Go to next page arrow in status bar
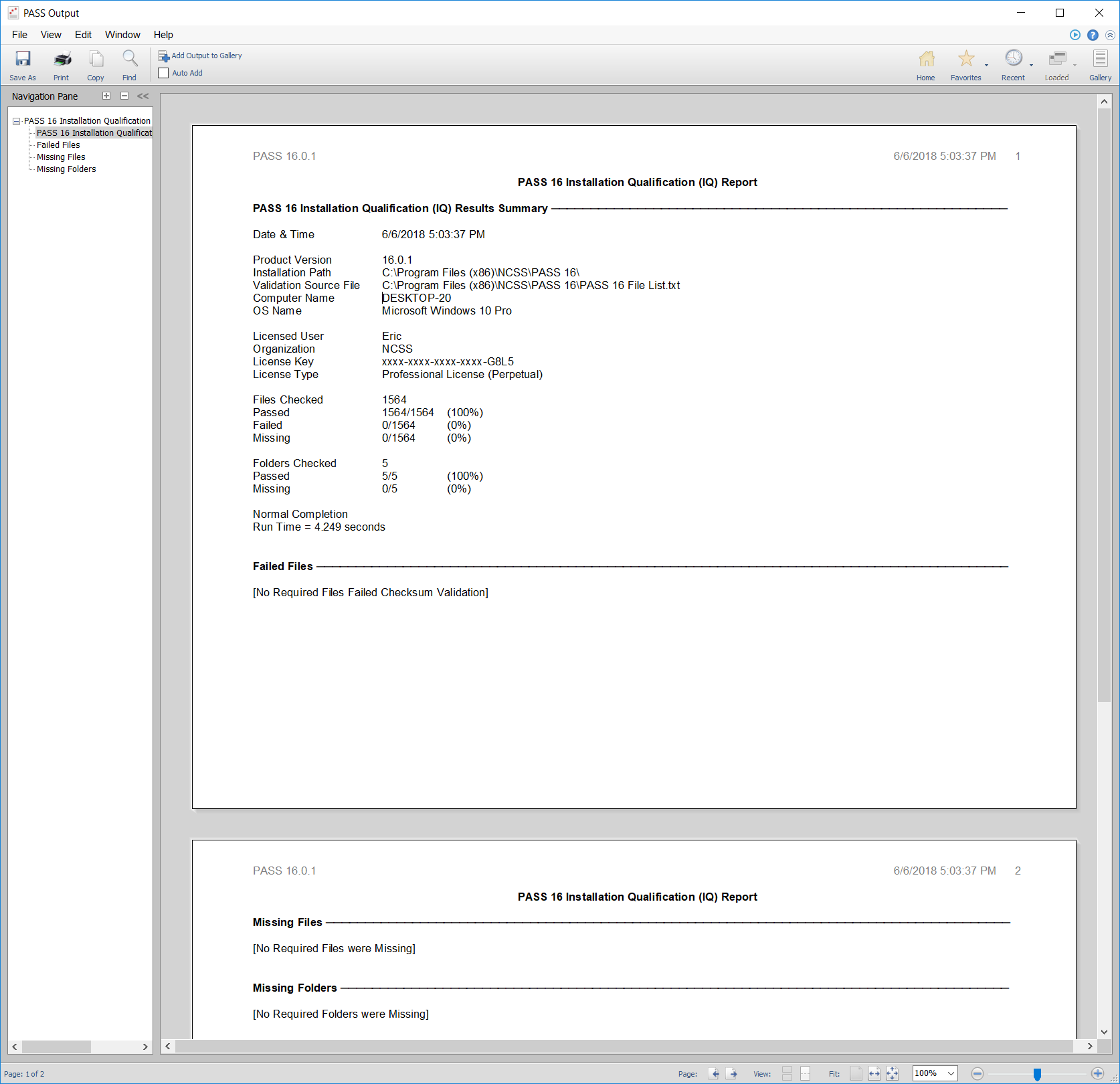This screenshot has height=1084, width=1120. click(x=732, y=1073)
